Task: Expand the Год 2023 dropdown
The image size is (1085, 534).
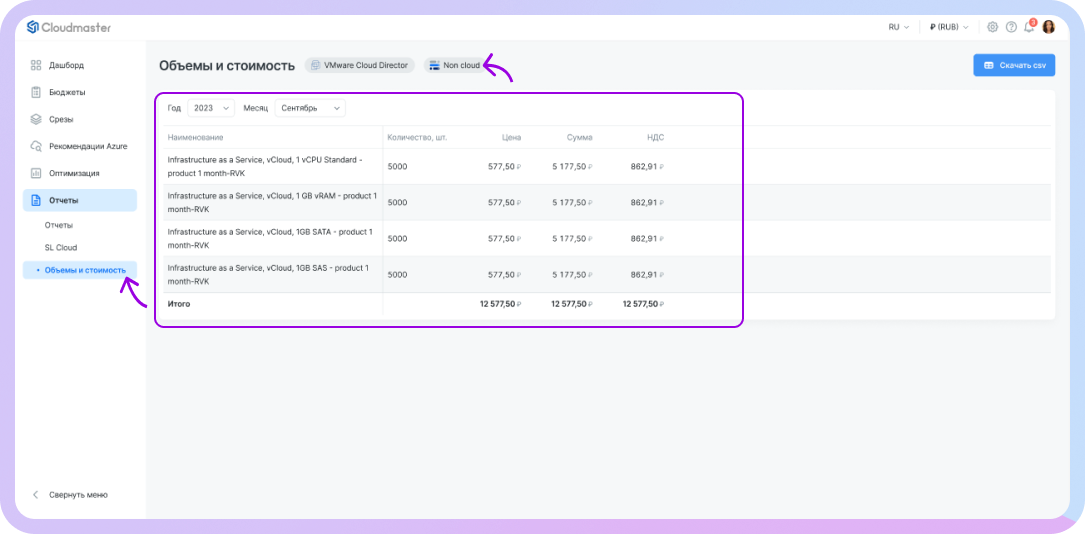Action: pos(210,108)
